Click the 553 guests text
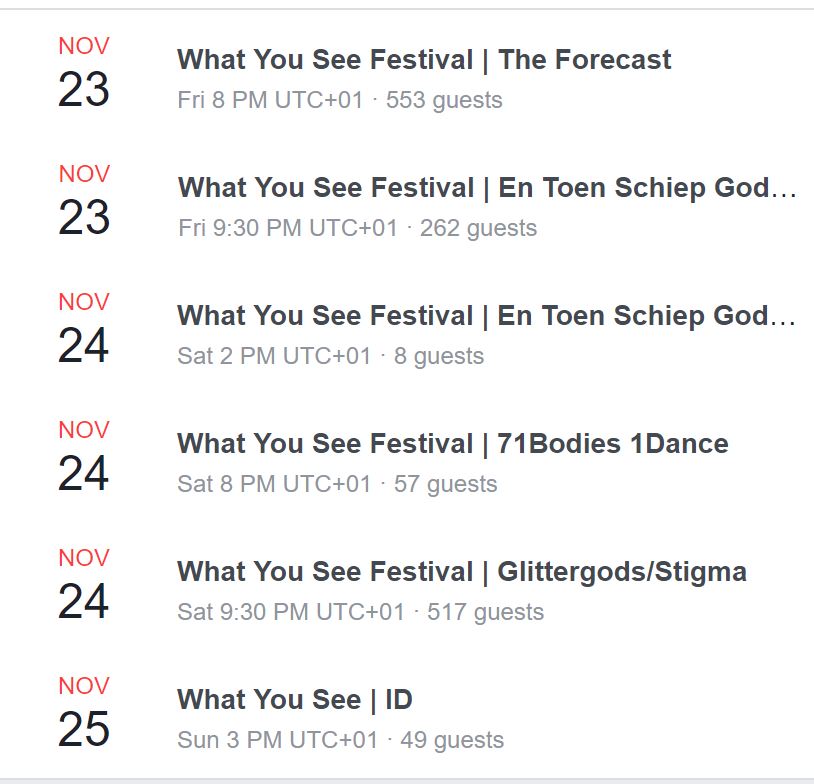This screenshot has height=784, width=814. tap(444, 100)
